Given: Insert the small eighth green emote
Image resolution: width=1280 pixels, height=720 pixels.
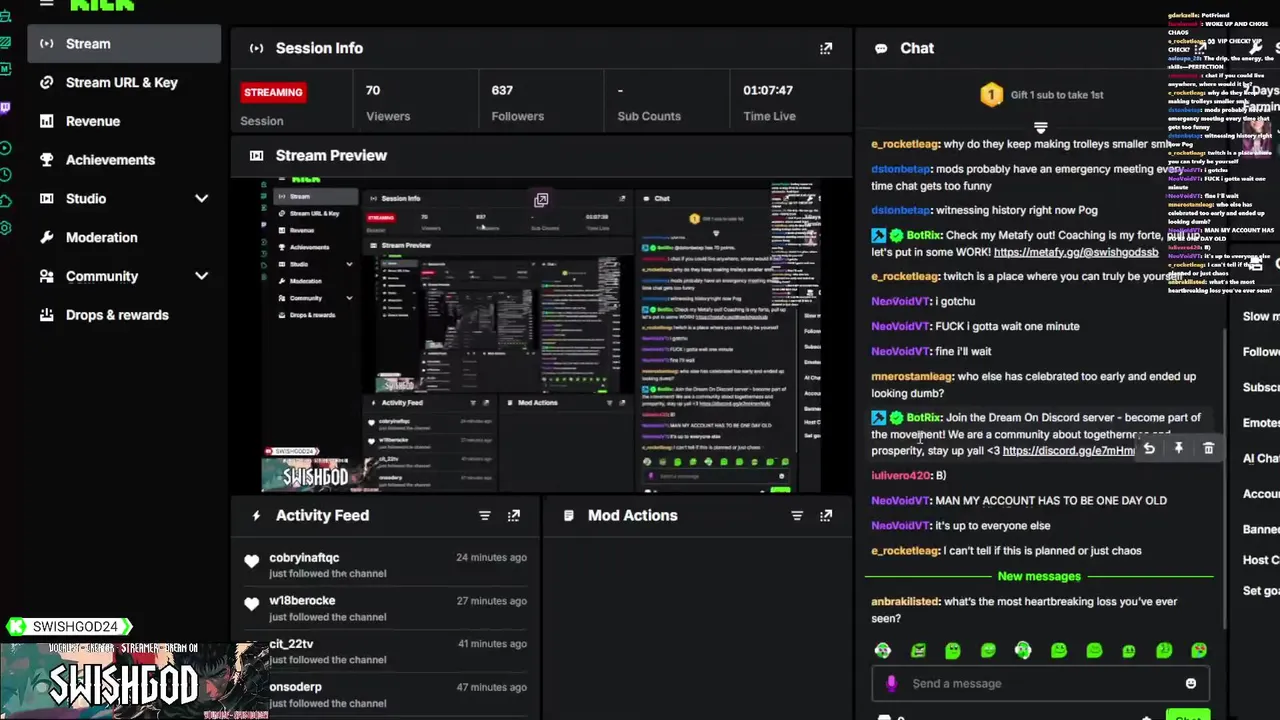Looking at the screenshot, I should 1129,650.
